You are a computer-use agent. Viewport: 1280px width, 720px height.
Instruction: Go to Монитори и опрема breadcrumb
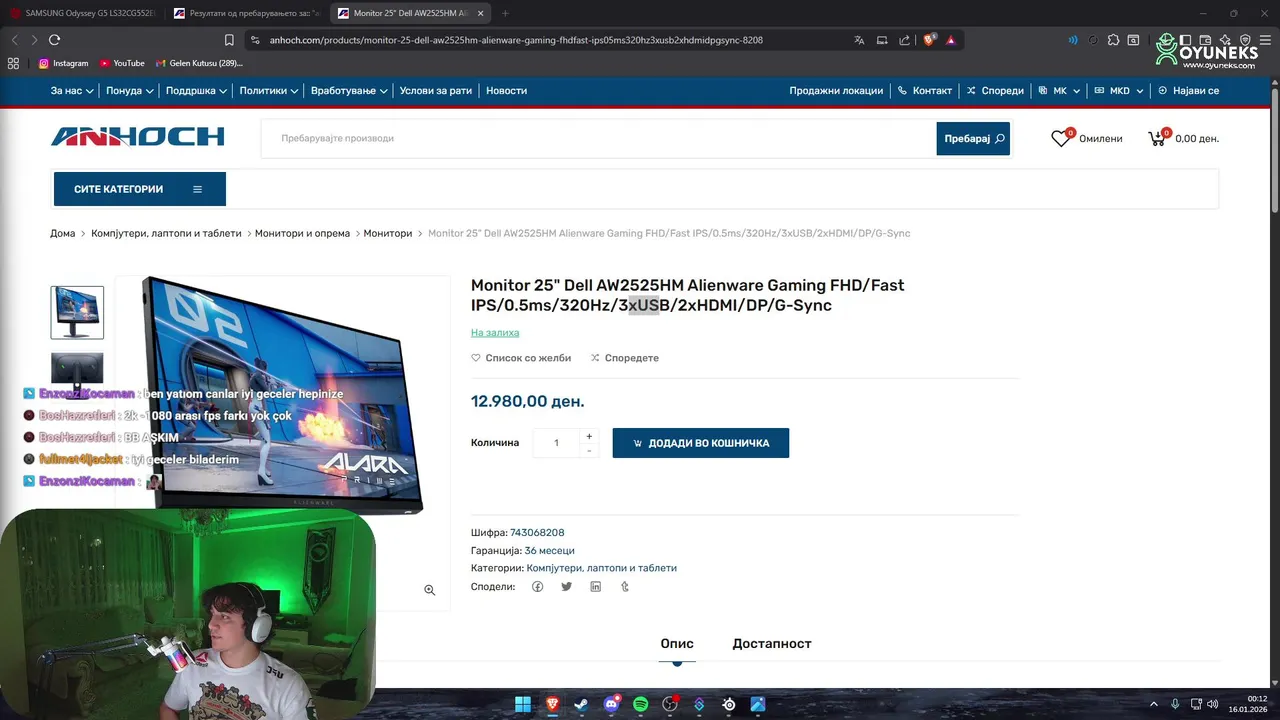pyautogui.click(x=302, y=233)
